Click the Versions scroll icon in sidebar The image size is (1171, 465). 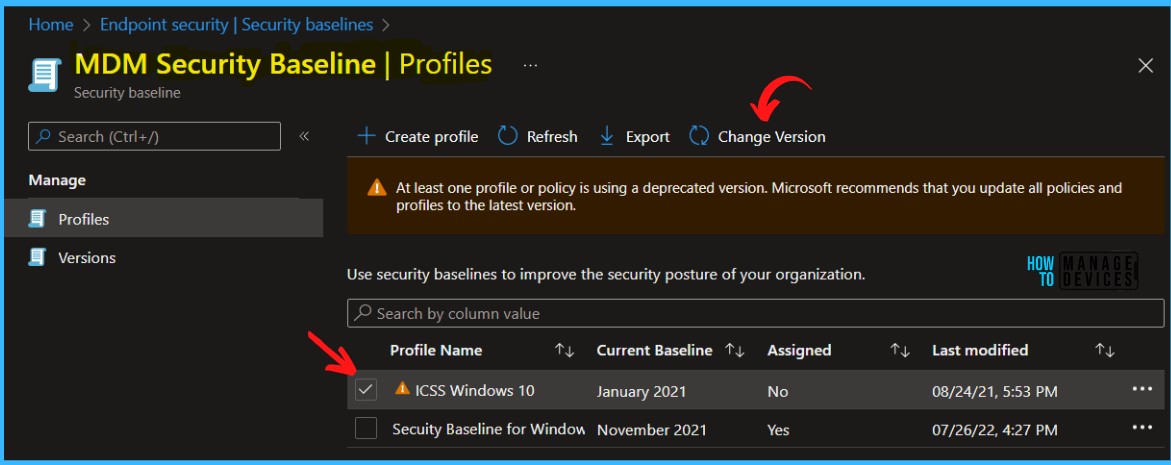point(37,258)
